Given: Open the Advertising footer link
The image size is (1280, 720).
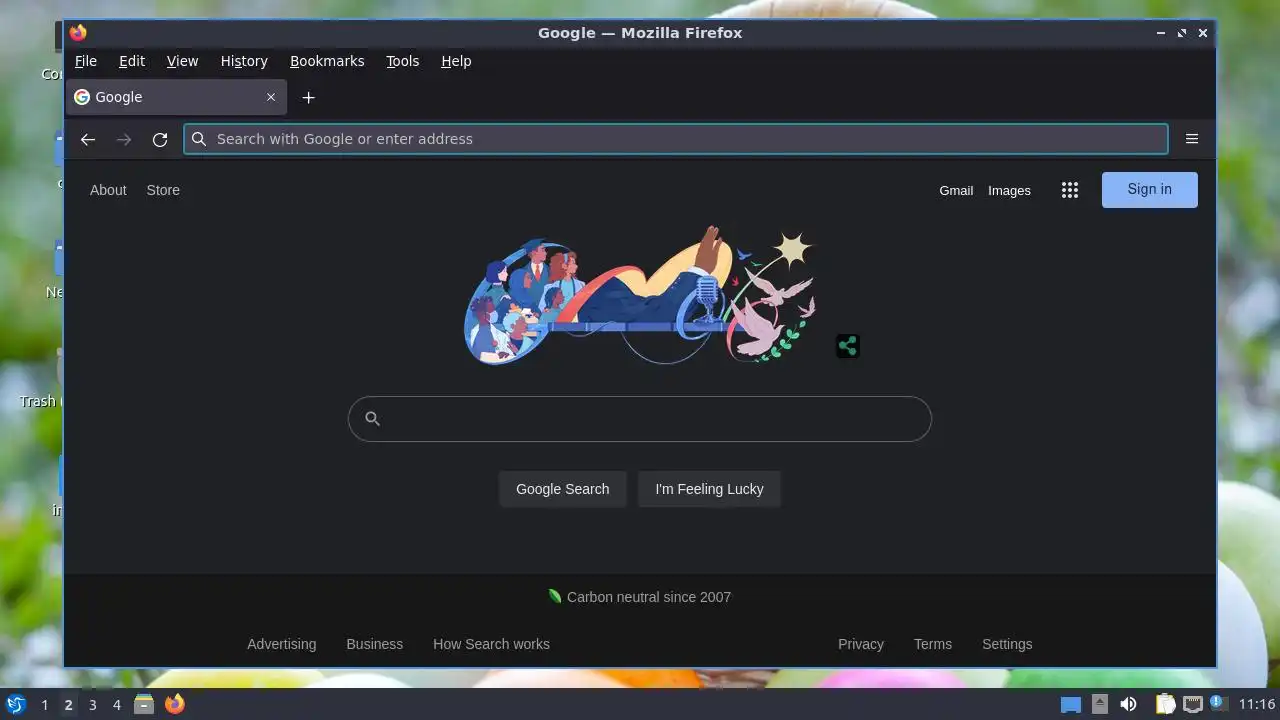Looking at the screenshot, I should pyautogui.click(x=282, y=644).
